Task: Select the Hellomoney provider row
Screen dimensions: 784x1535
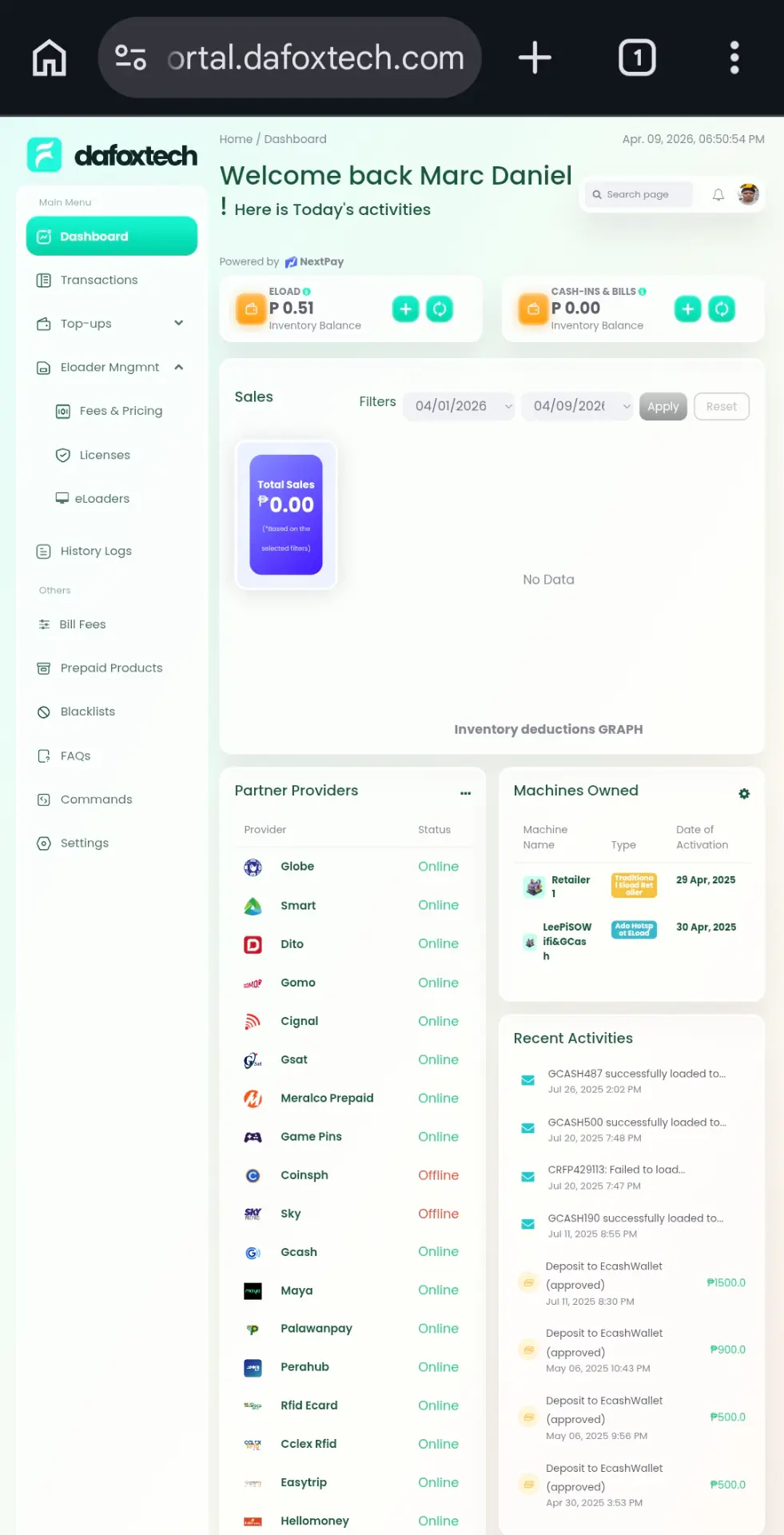Action: [x=352, y=1521]
